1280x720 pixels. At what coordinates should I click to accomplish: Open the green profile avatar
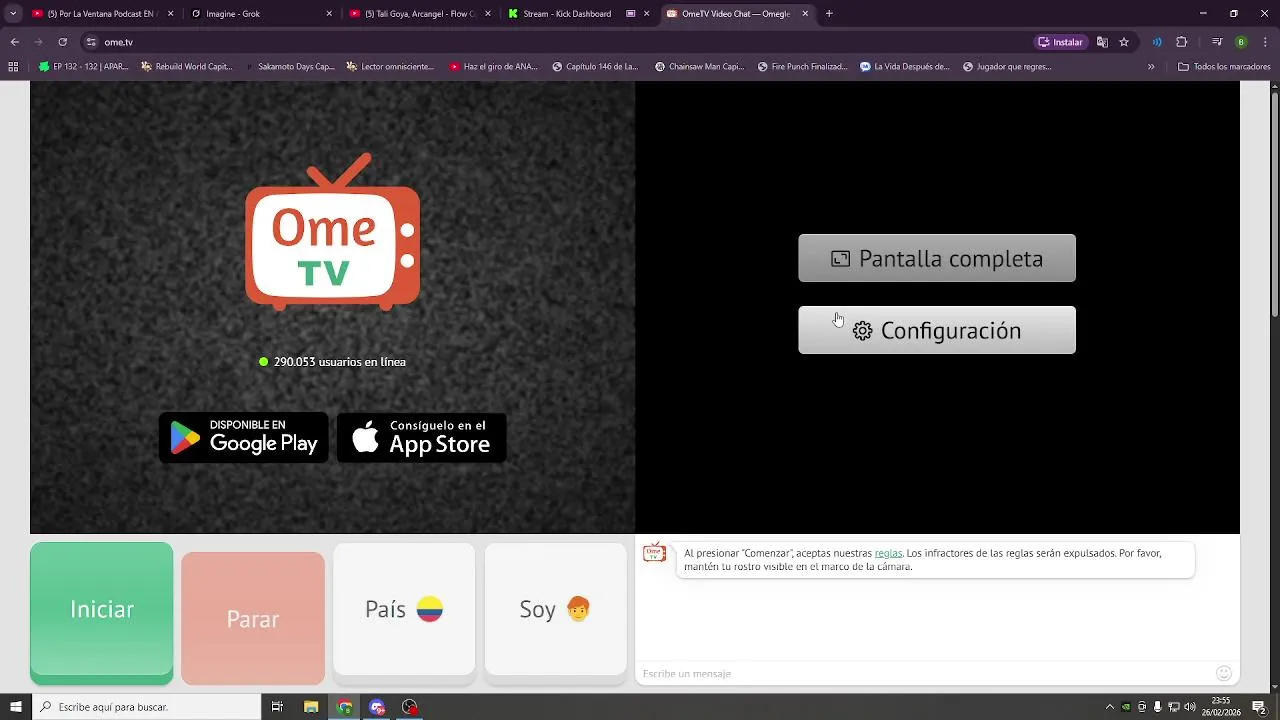(1241, 42)
